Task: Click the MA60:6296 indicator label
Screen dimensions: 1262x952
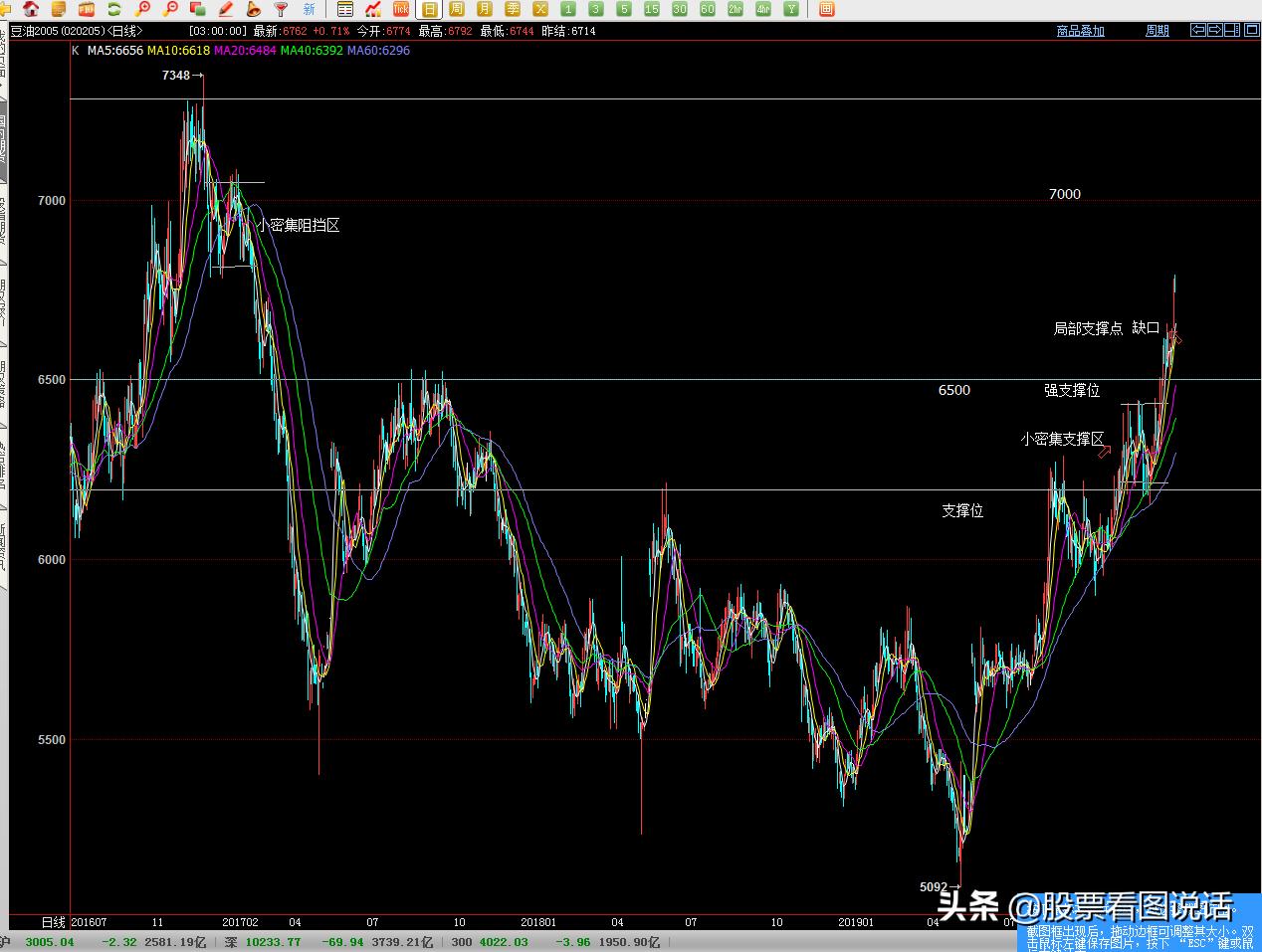Action: 378,50
